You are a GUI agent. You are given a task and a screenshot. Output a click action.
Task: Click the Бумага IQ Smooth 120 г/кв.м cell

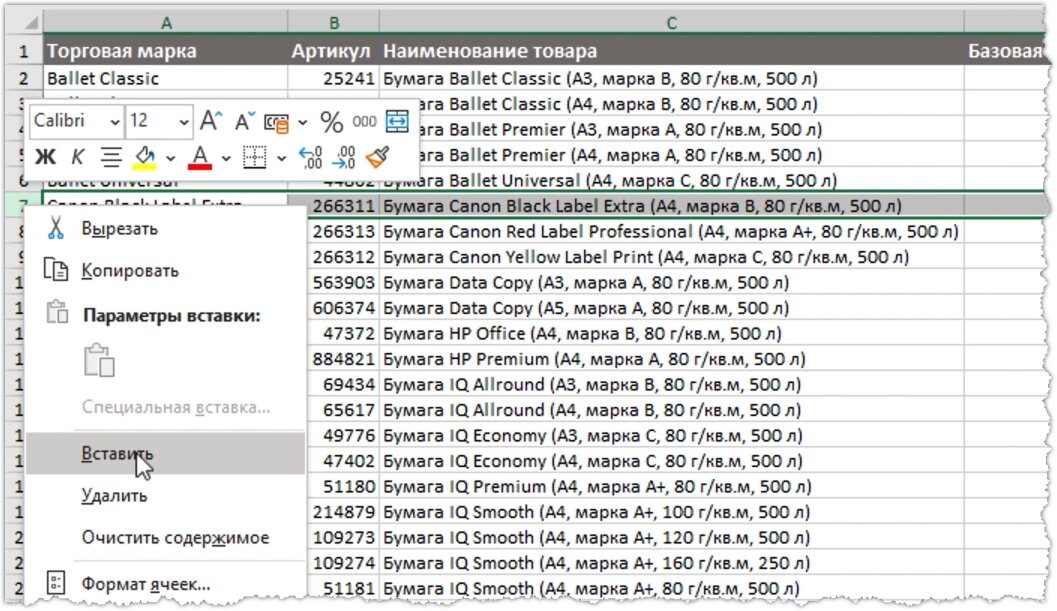[x=671, y=537]
